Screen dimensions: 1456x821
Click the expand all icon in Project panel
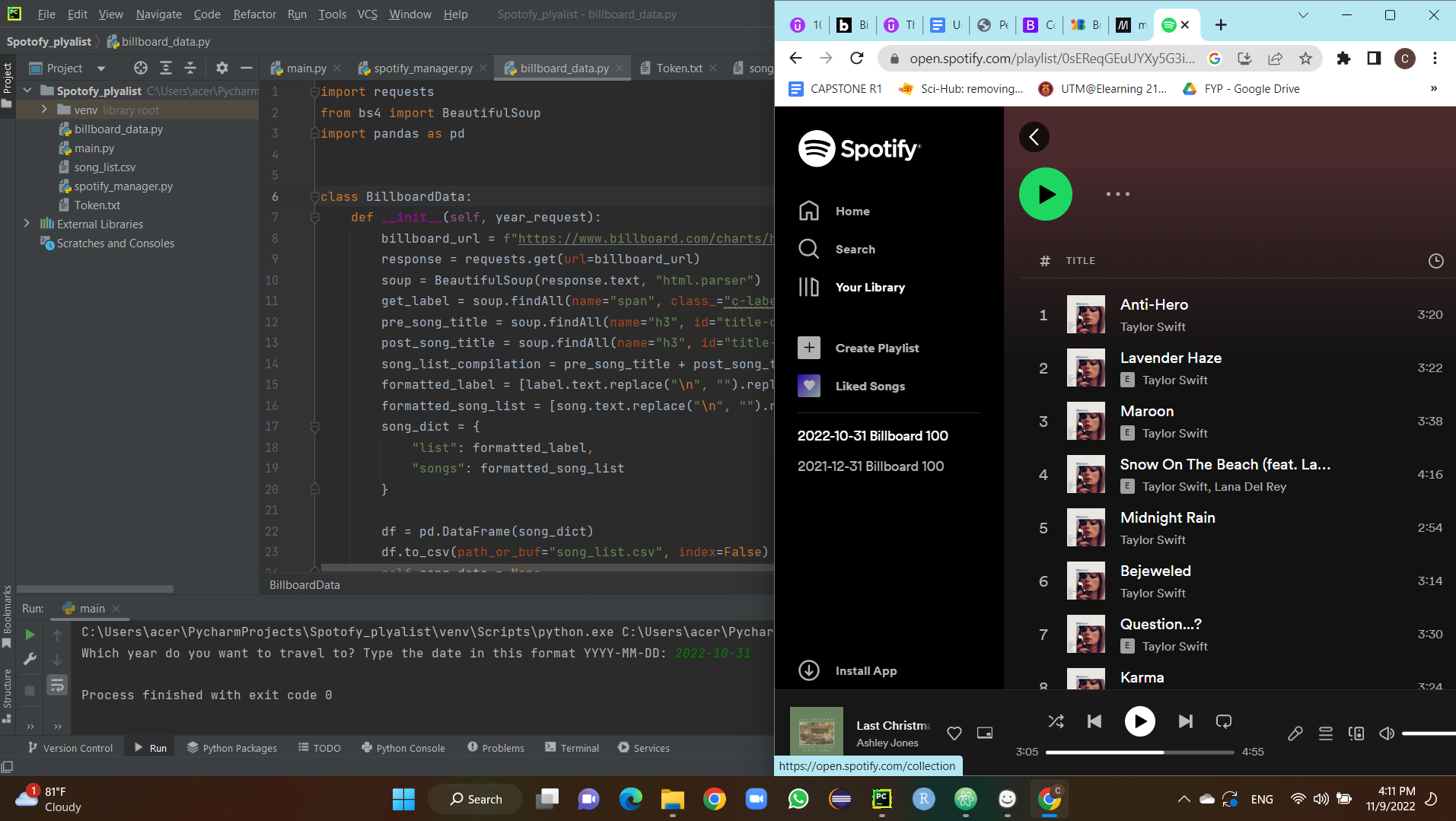tap(165, 68)
